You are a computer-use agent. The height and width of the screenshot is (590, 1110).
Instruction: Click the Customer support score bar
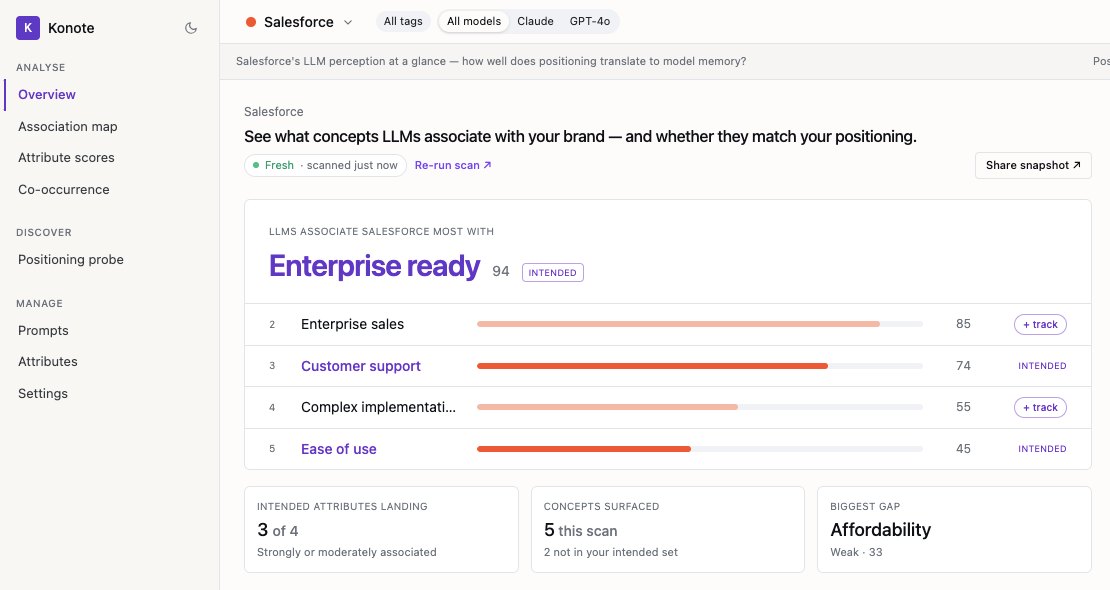tap(699, 366)
